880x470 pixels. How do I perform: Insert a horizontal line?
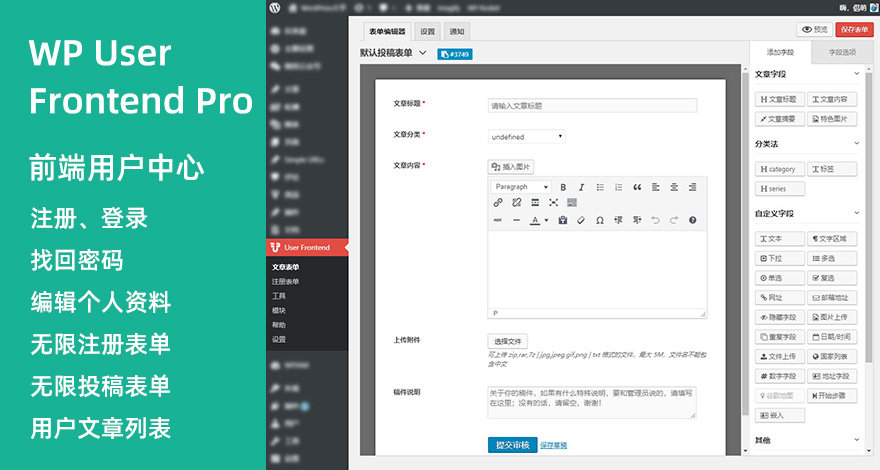516,220
